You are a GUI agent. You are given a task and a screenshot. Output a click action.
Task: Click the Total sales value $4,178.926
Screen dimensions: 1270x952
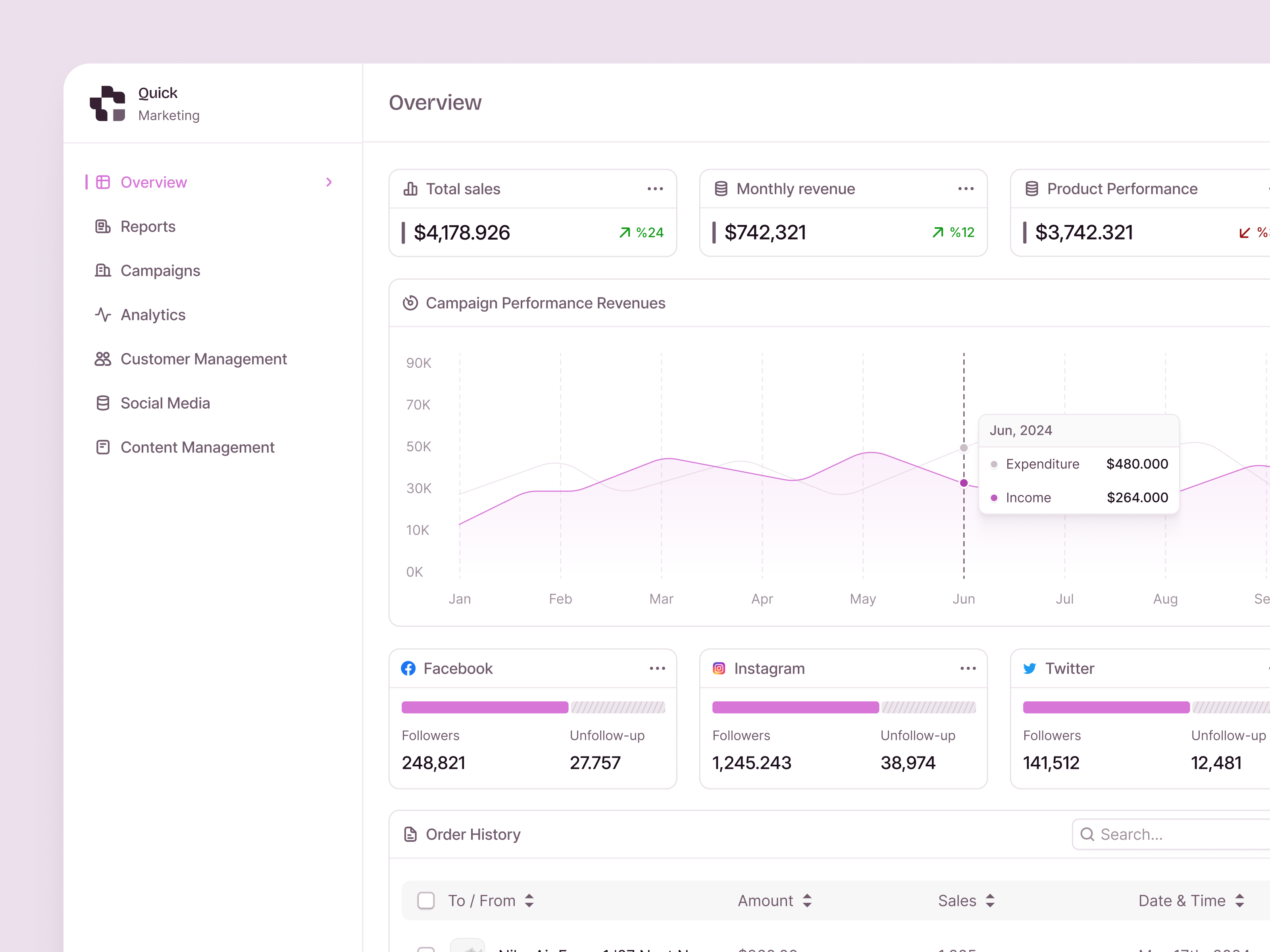(462, 232)
